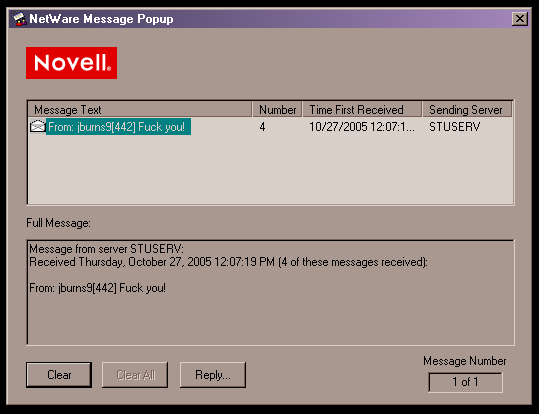Click the red Novell logo
Image resolution: width=539 pixels, height=414 pixels.
[72, 63]
